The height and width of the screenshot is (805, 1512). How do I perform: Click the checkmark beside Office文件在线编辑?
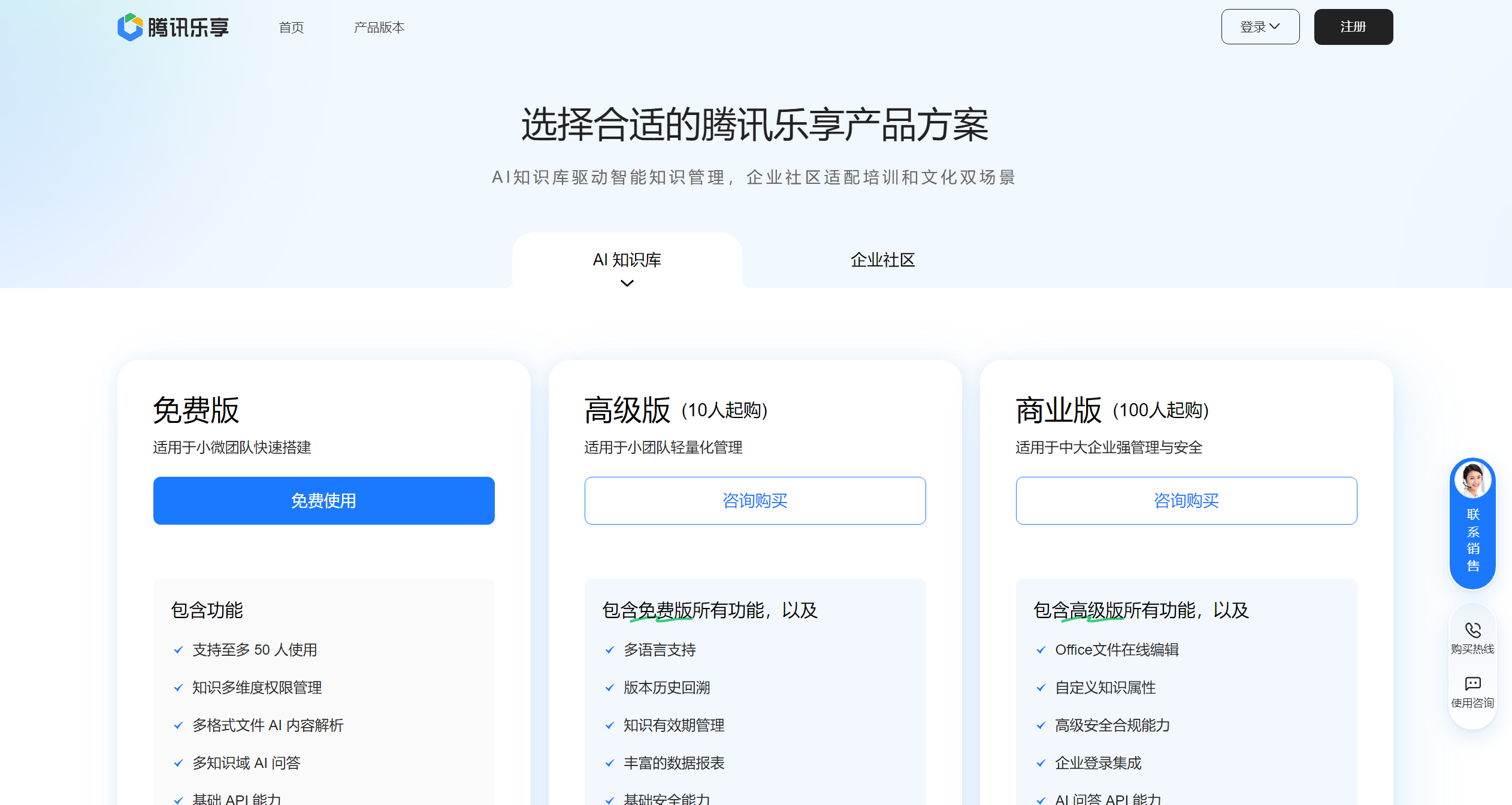(1040, 650)
